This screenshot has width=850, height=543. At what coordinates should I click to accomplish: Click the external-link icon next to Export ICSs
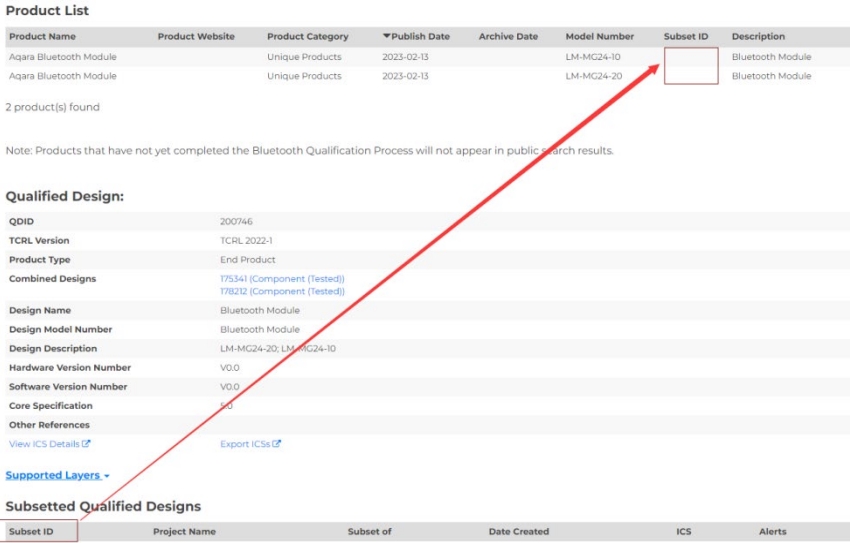277,444
